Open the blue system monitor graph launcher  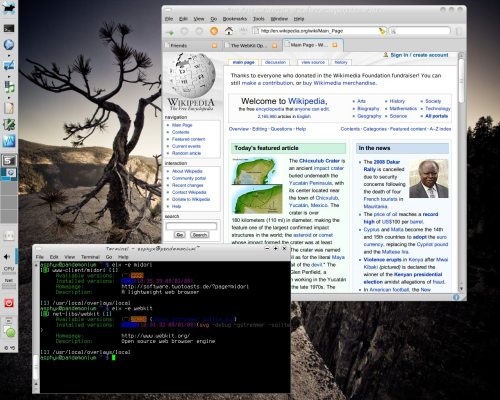coord(9,141)
